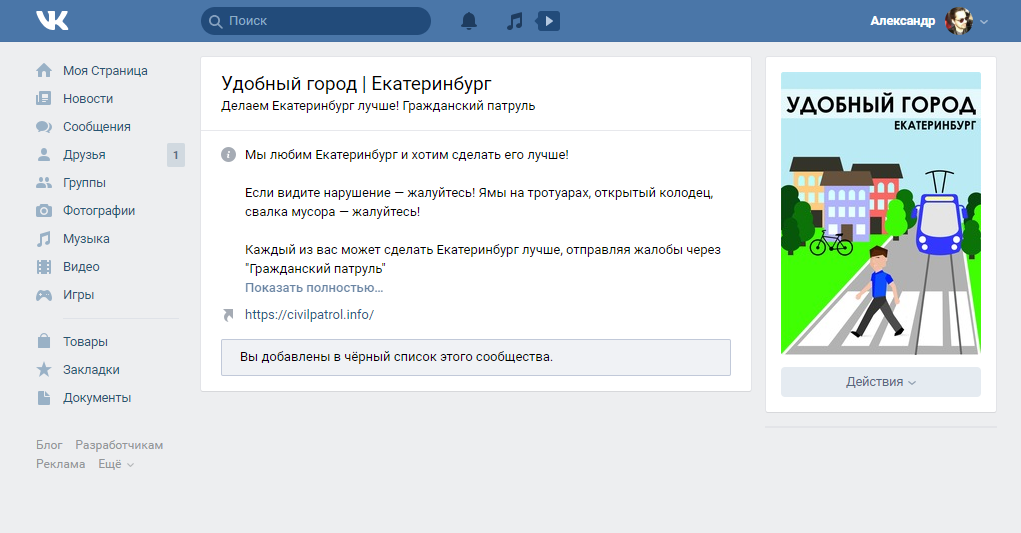This screenshot has height=533, width=1021.
Task: Click the Photos camera icon in sidebar
Action: [x=44, y=211]
